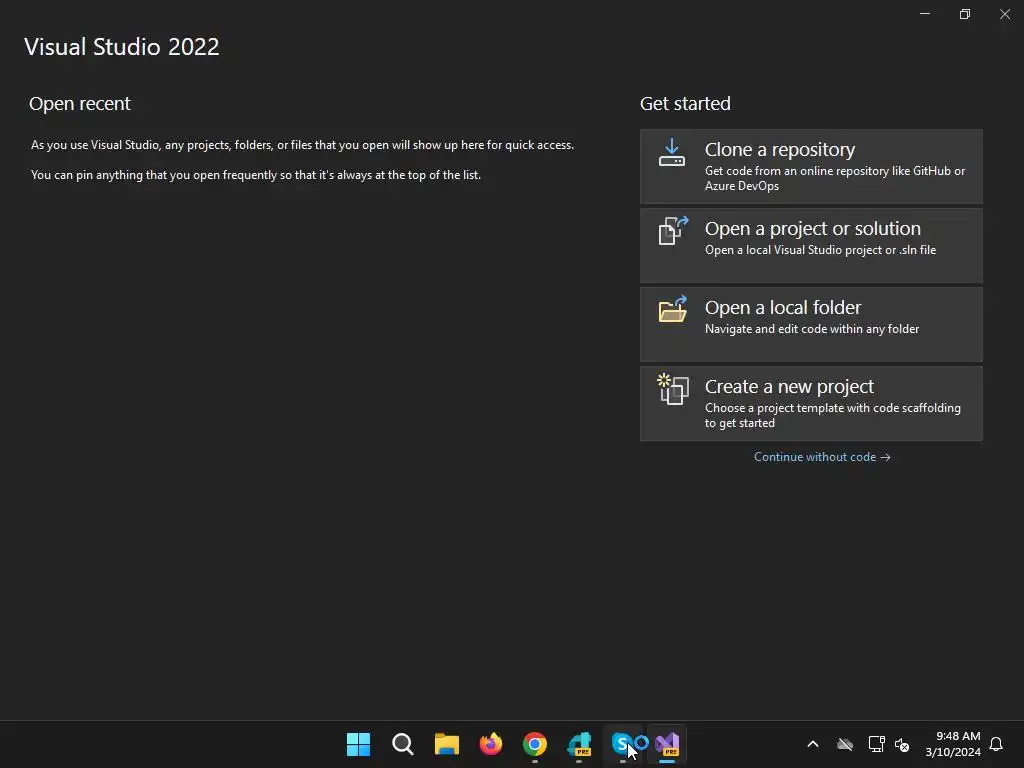
Task: Open the network status tray icon
Action: (876, 744)
